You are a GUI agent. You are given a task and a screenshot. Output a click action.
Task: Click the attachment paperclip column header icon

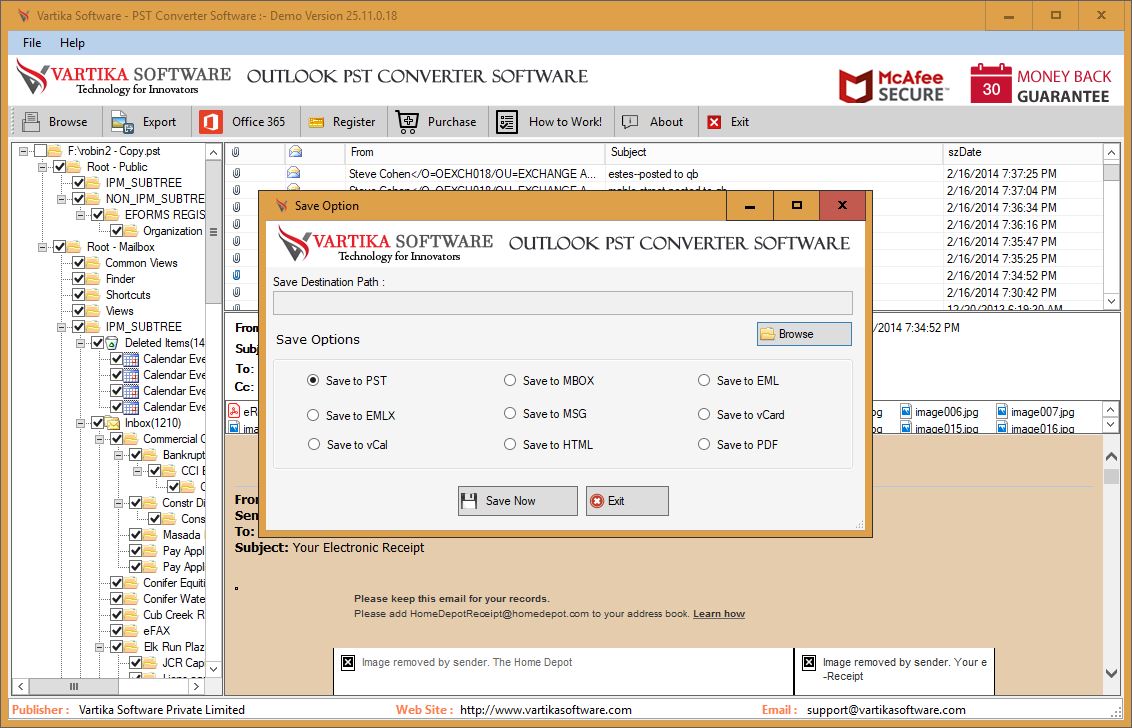pos(235,152)
